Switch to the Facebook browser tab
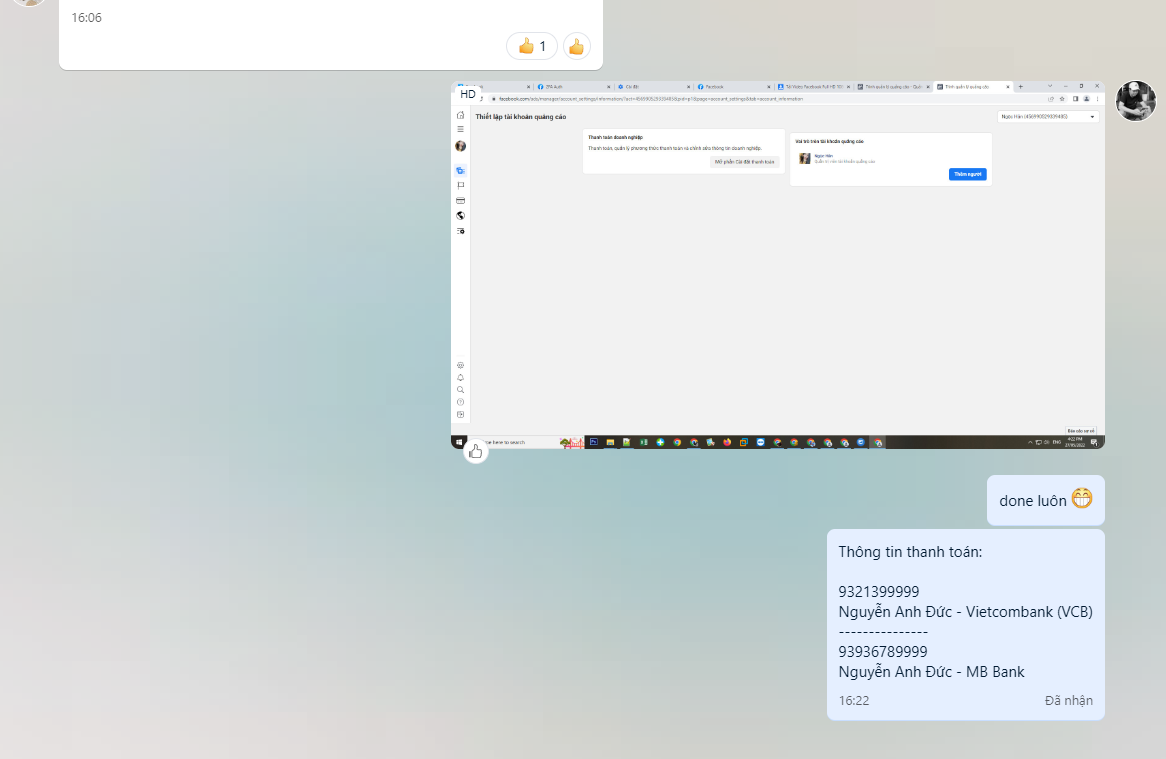Image resolution: width=1166 pixels, height=759 pixels. 730,87
